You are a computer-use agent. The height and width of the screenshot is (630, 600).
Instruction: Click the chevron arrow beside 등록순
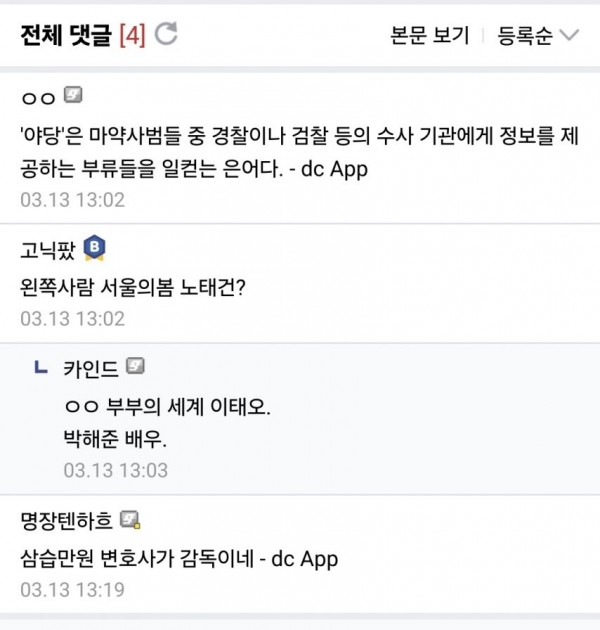pos(569,35)
